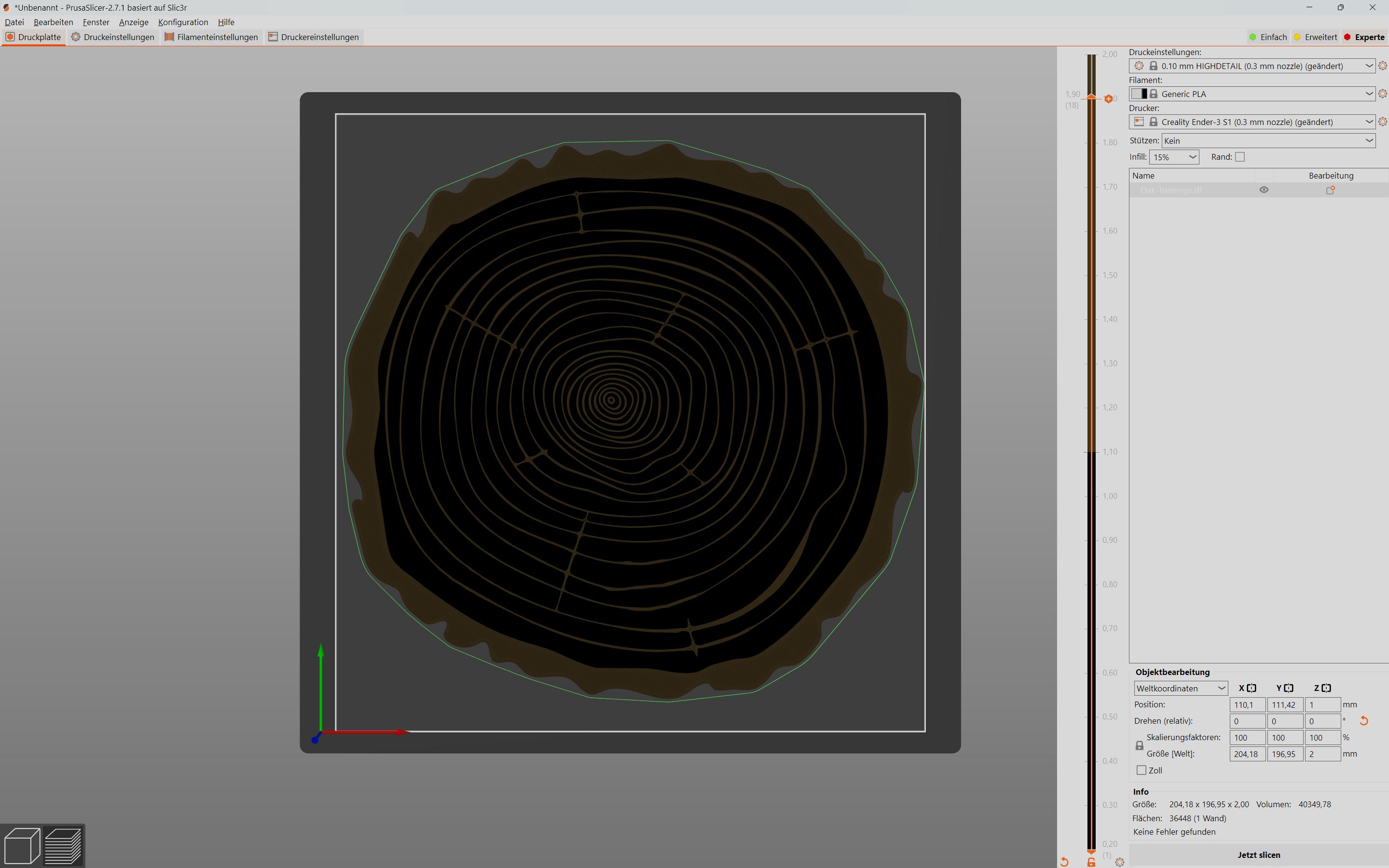
Task: Click gear icon inside HIGHDETAIL preset field
Action: (1139, 66)
